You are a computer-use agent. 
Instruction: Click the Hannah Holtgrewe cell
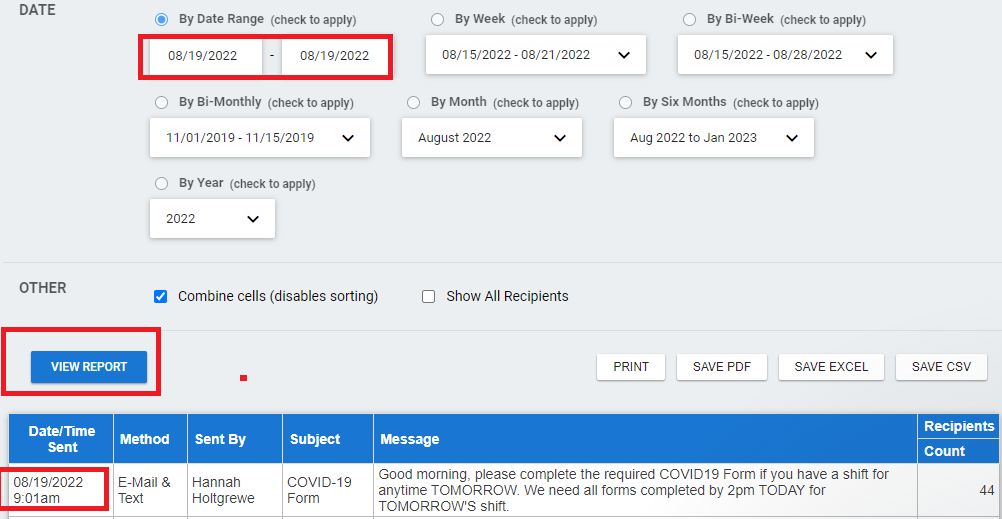coord(235,490)
